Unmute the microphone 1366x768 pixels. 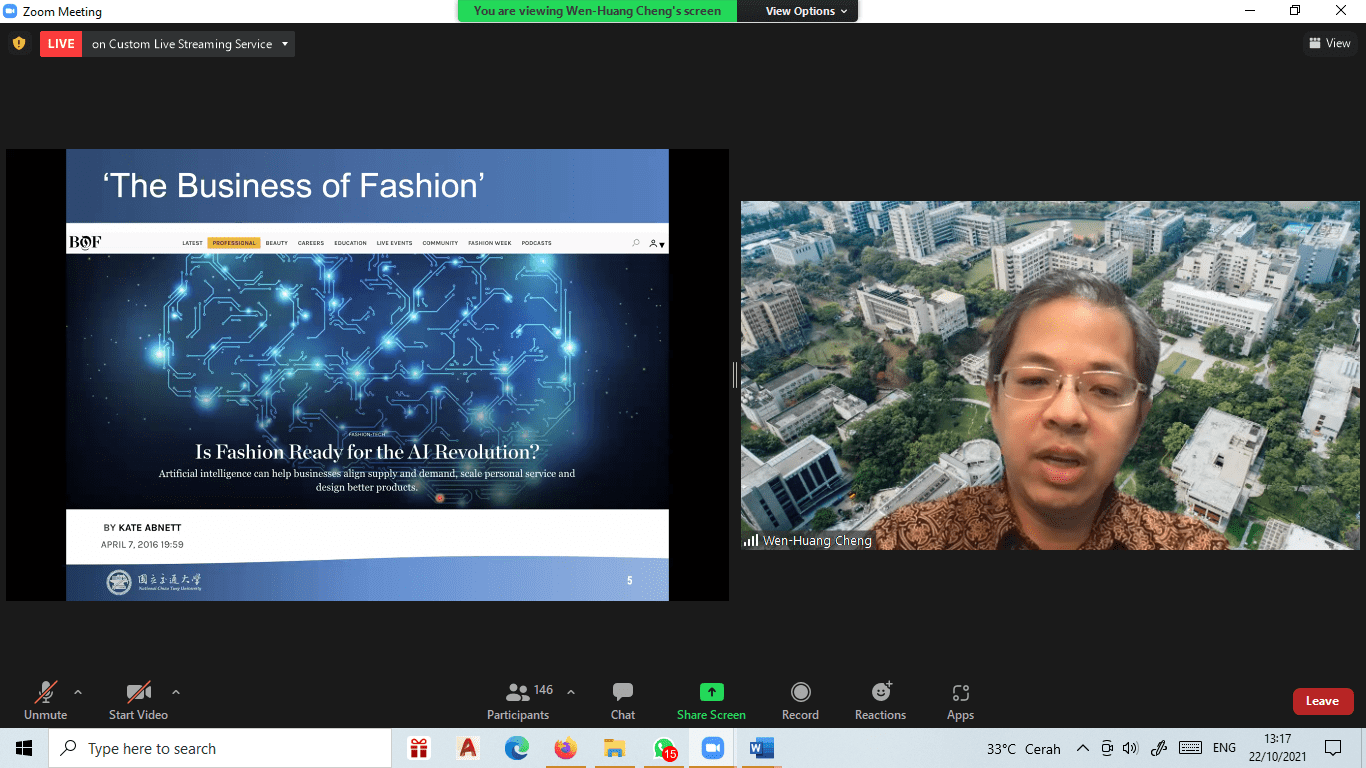coord(46,701)
